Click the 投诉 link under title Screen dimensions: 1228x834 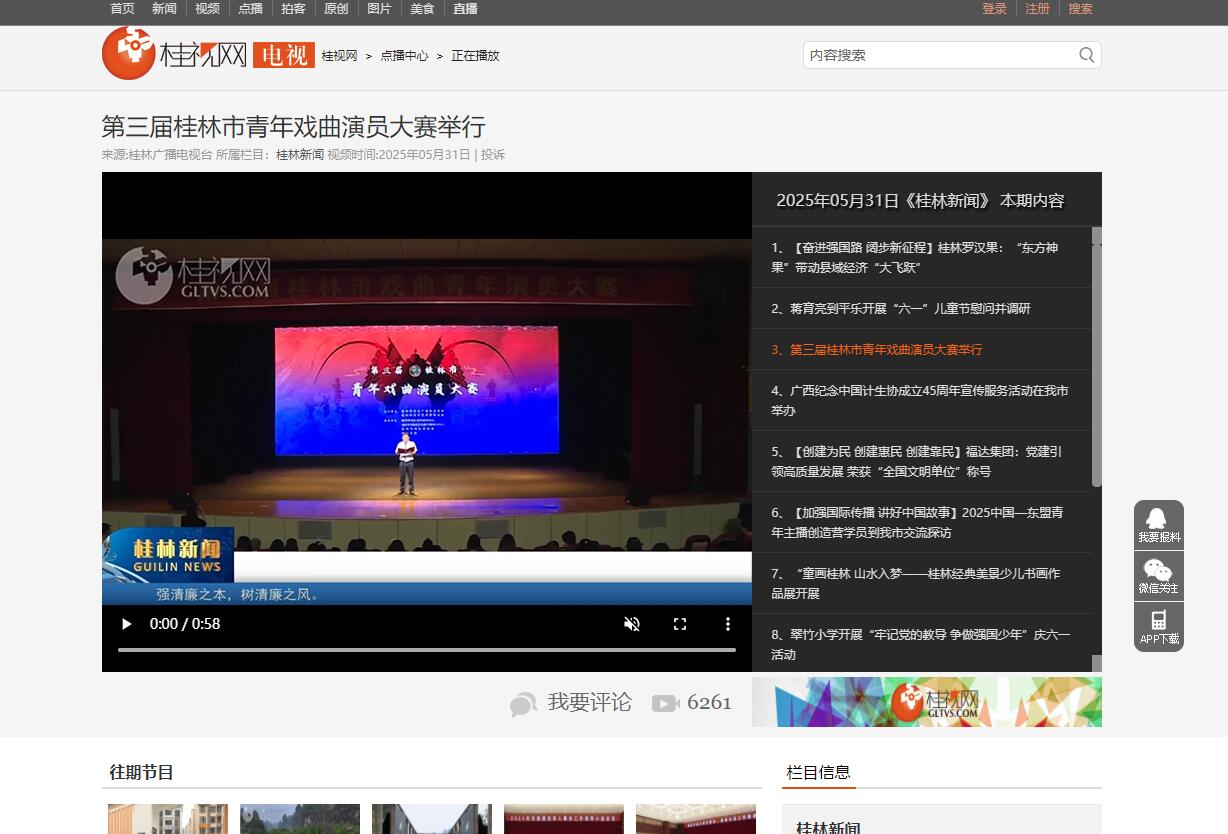[x=493, y=155]
